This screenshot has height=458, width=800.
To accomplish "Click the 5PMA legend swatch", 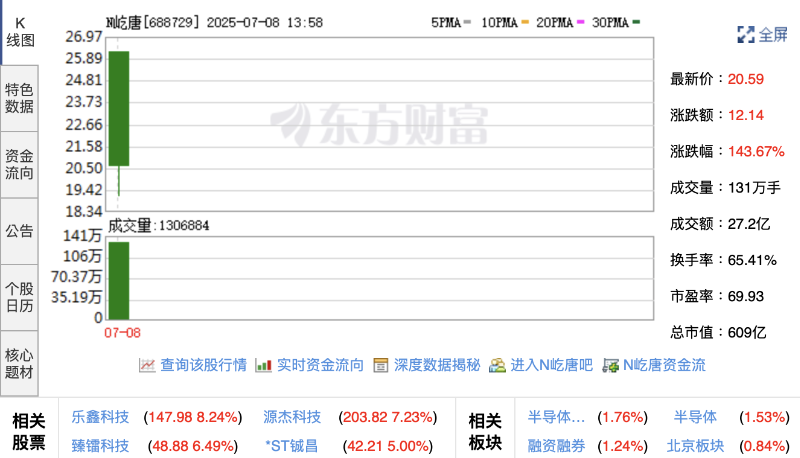I will (467, 22).
